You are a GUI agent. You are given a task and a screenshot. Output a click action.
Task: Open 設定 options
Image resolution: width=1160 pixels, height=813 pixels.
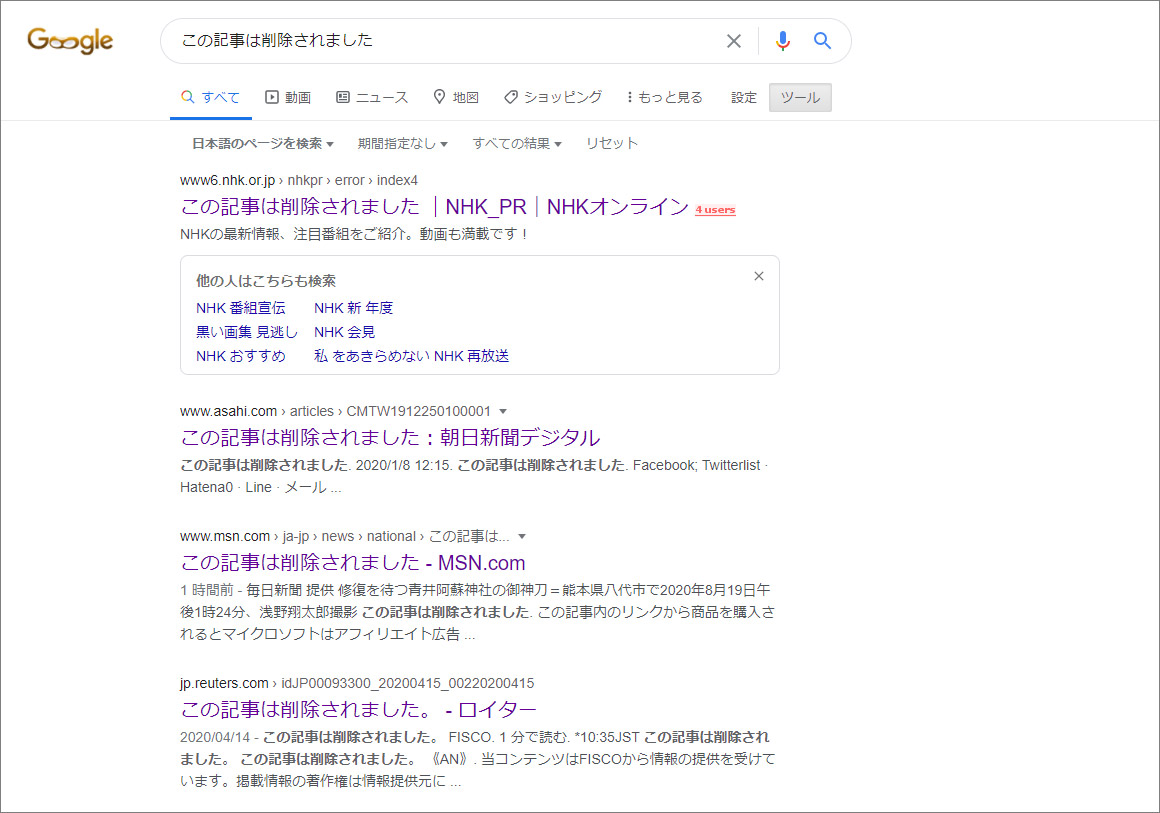tap(743, 98)
